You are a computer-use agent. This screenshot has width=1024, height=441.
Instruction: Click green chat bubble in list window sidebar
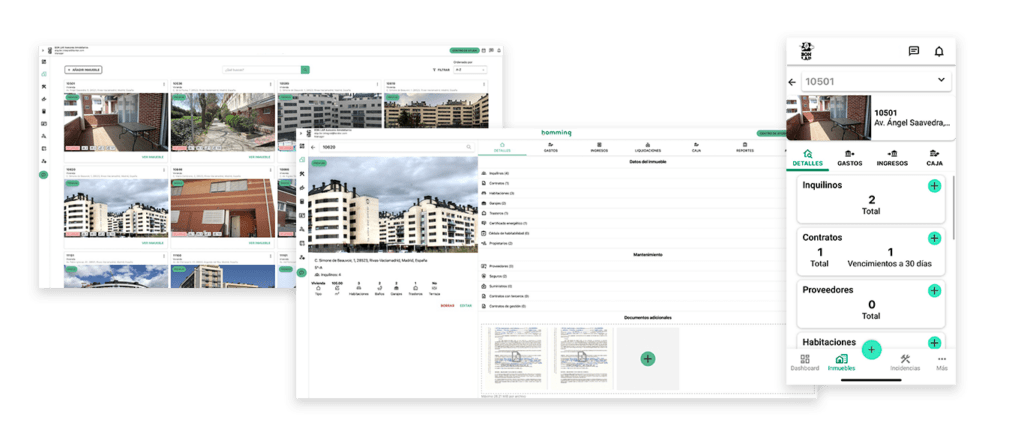click(44, 174)
